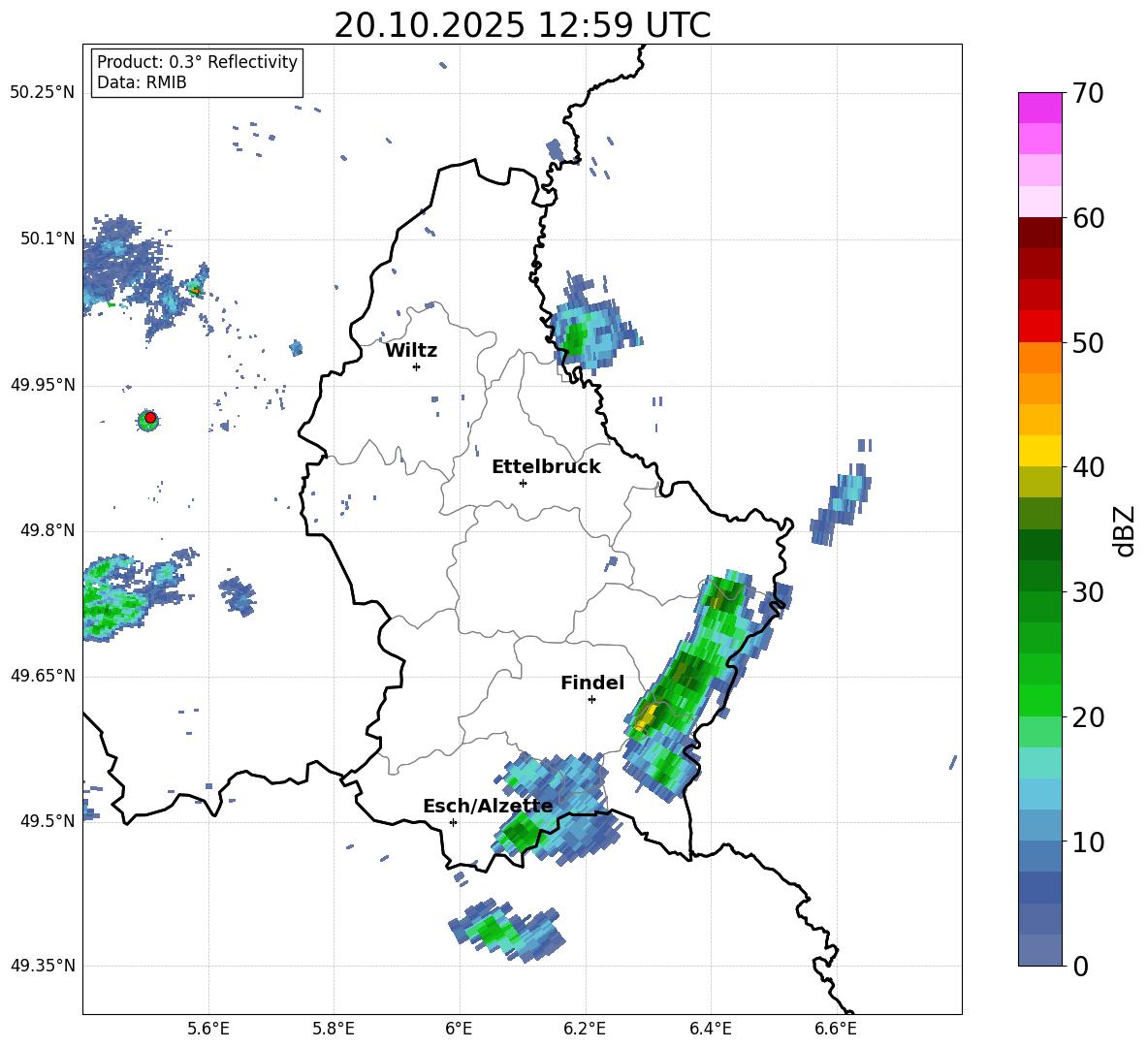Click the yellow reflectivity core east of Findel
The image size is (1148, 1048).
pyautogui.click(x=644, y=718)
